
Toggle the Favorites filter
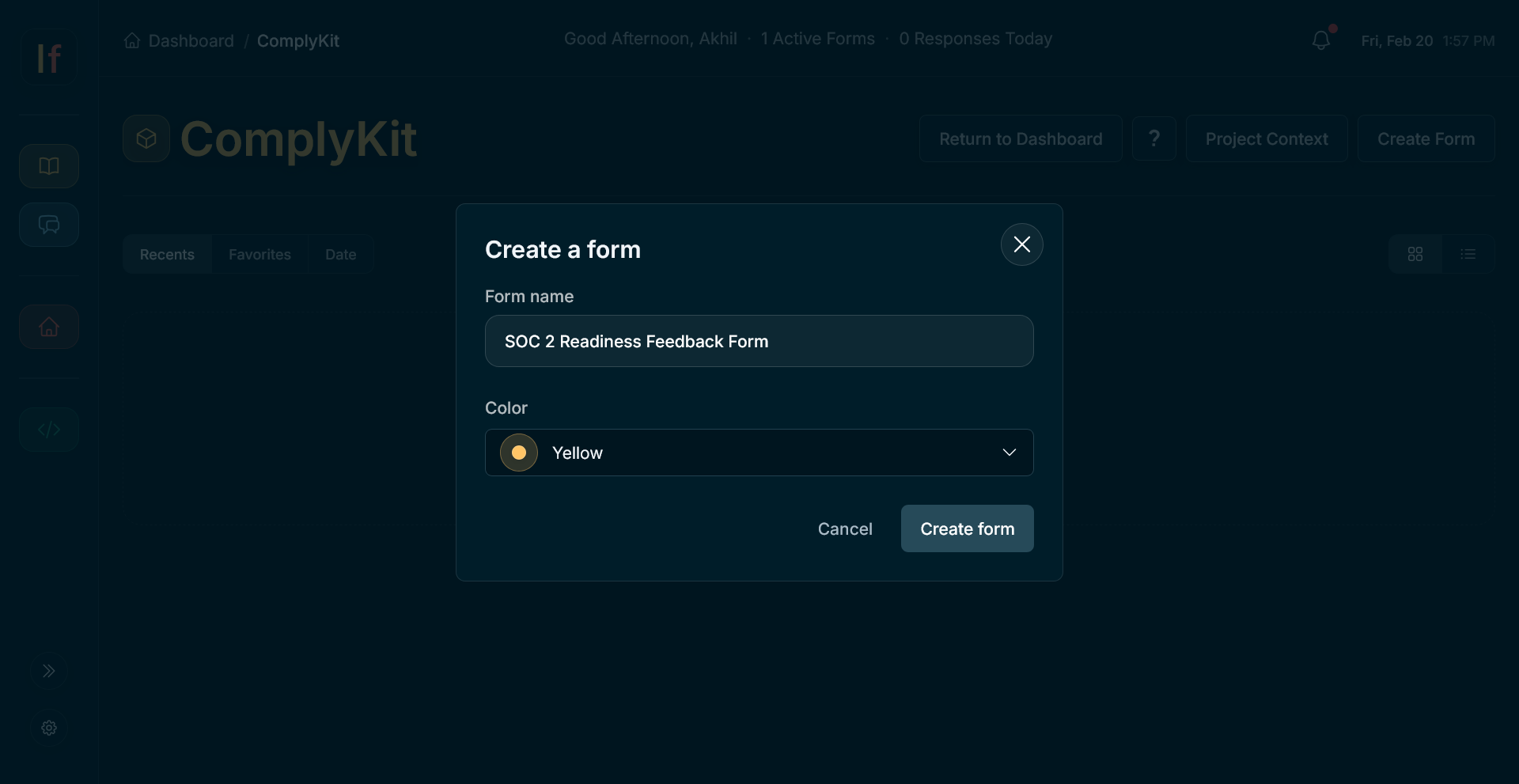[x=259, y=254]
